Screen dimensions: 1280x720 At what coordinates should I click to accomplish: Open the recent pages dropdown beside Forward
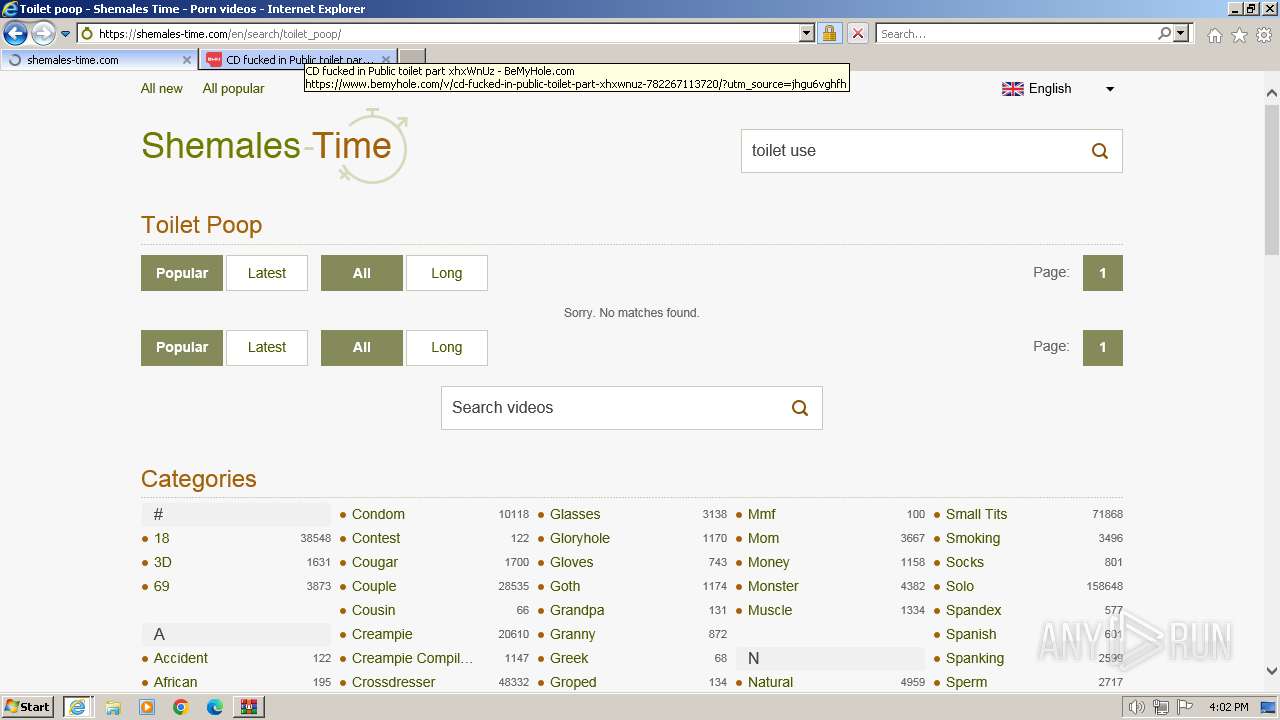65,34
